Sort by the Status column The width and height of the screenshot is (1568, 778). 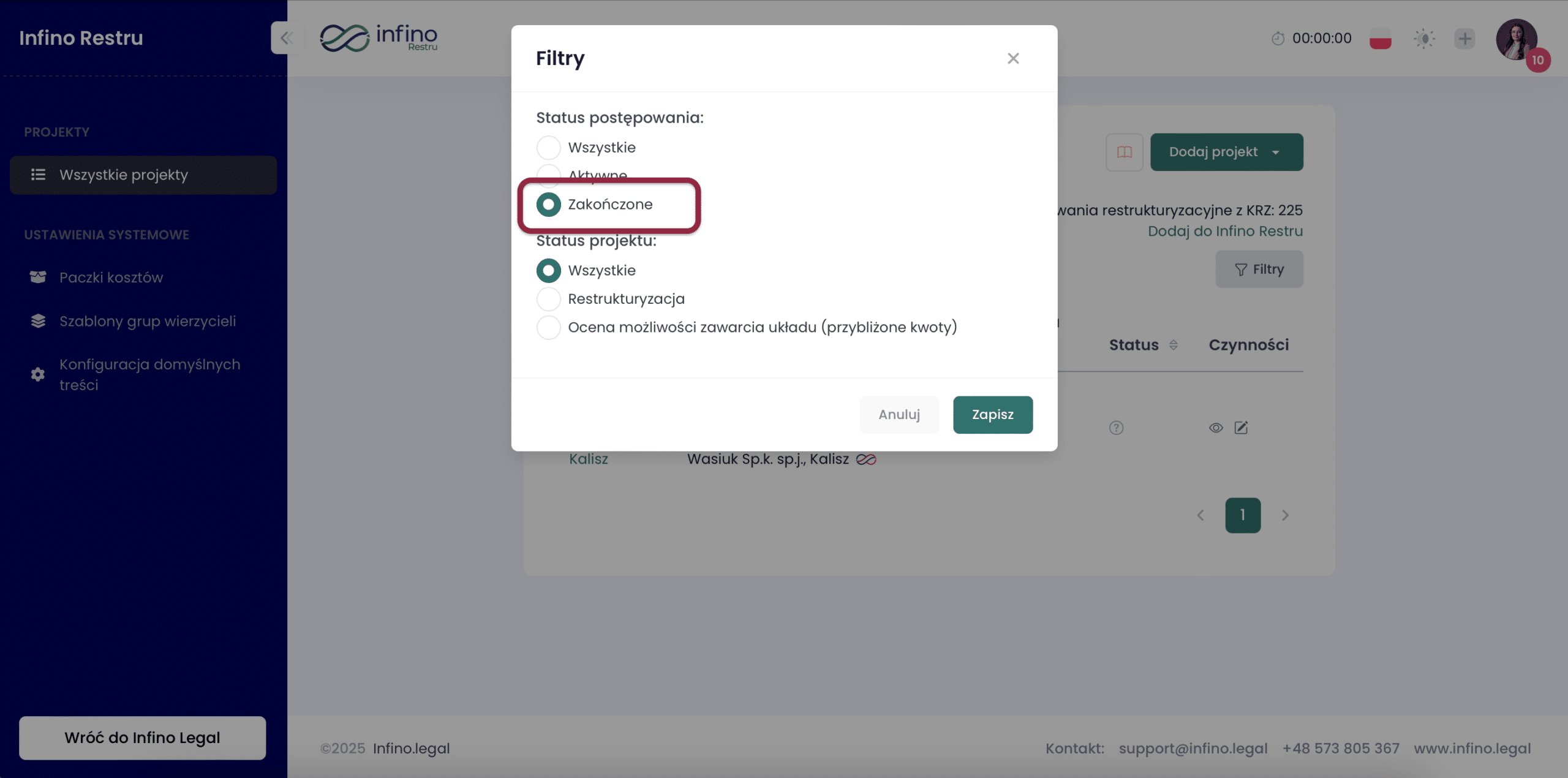coord(1143,345)
